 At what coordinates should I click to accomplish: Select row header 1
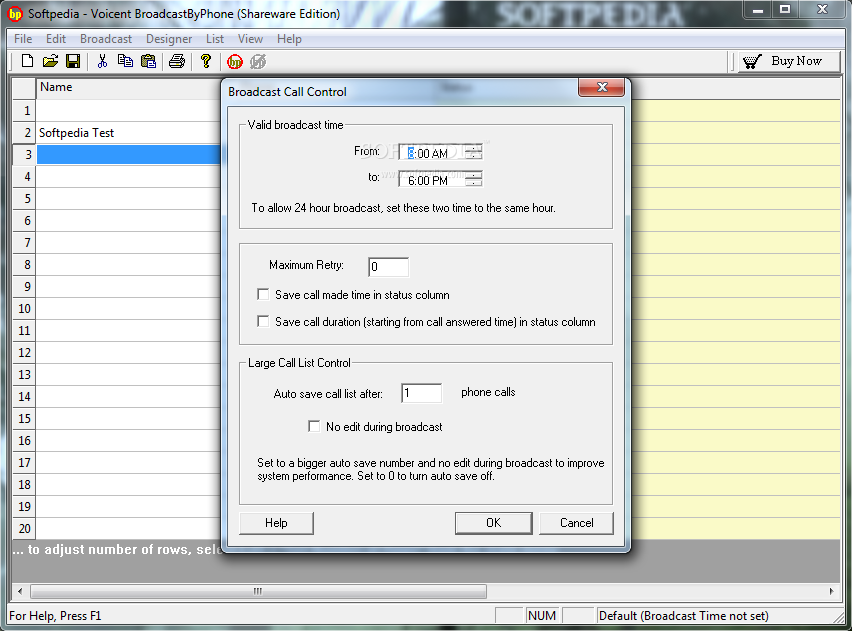pyautogui.click(x=24, y=111)
